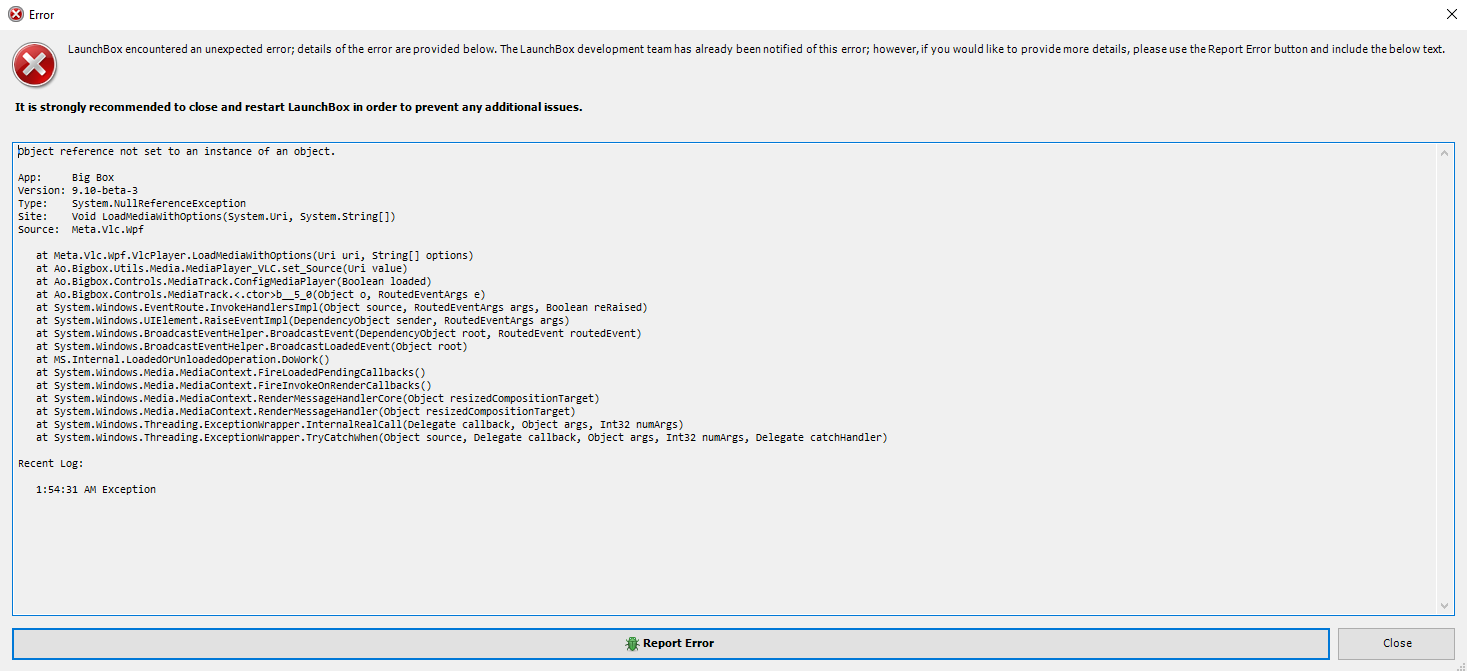
Task: Click the EventRoute.InvokeHandlersImpl stack line
Action: [342, 307]
